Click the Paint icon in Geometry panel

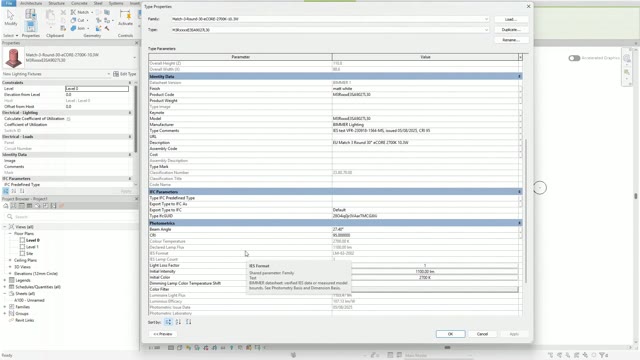click(x=98, y=28)
